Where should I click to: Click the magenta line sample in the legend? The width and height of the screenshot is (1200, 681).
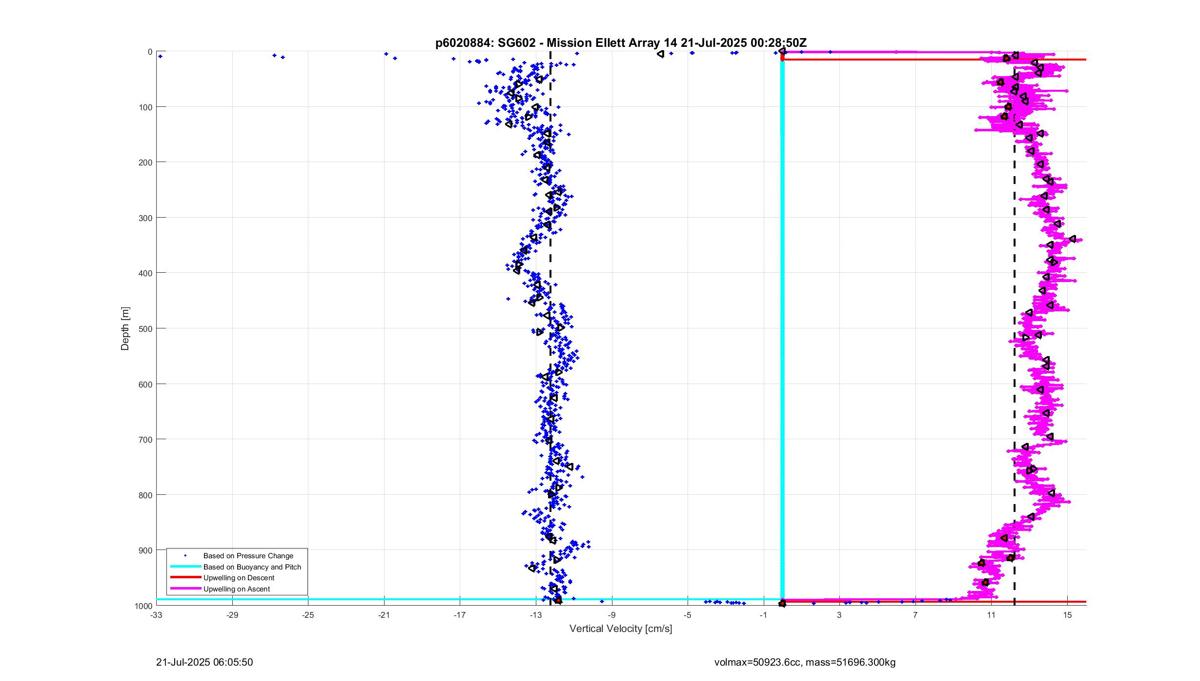(185, 589)
